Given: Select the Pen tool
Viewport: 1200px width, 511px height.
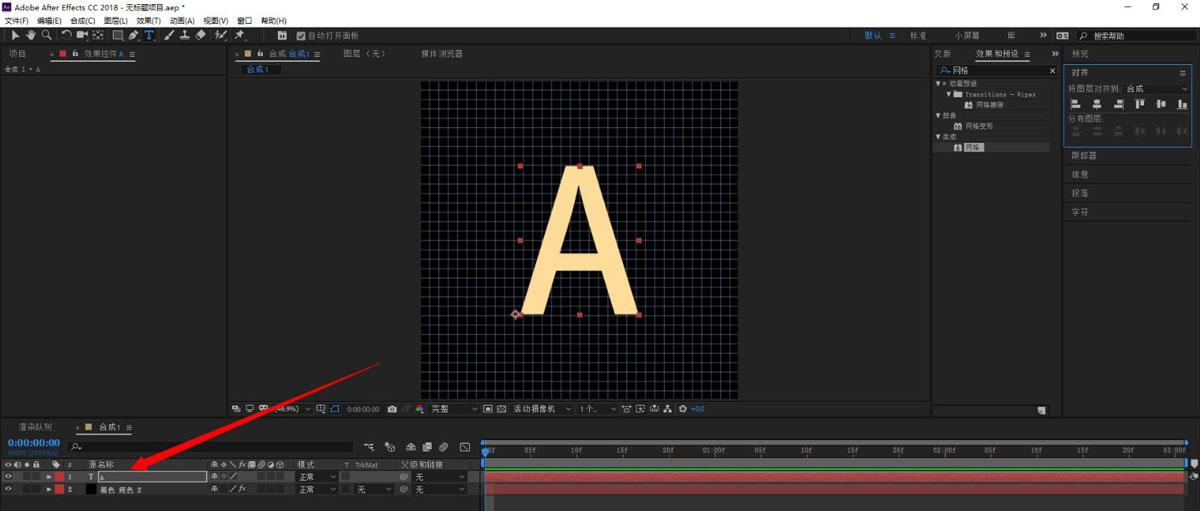Looking at the screenshot, I should [133, 35].
